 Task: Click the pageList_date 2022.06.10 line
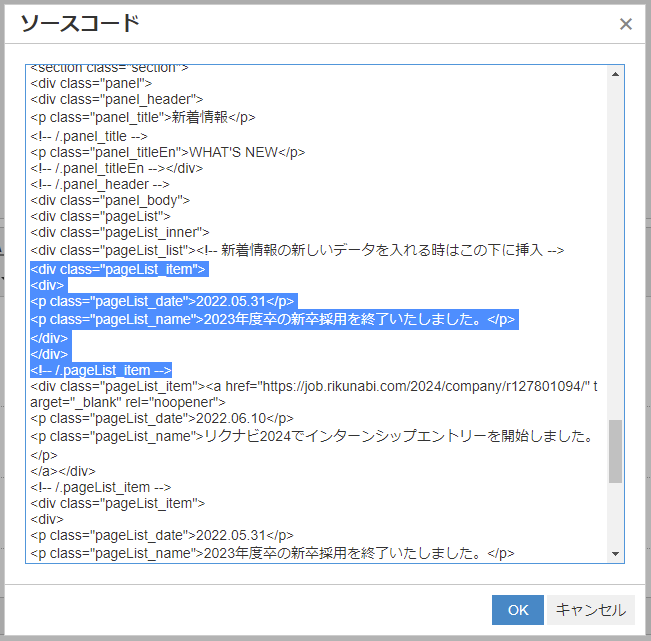[x=162, y=418]
